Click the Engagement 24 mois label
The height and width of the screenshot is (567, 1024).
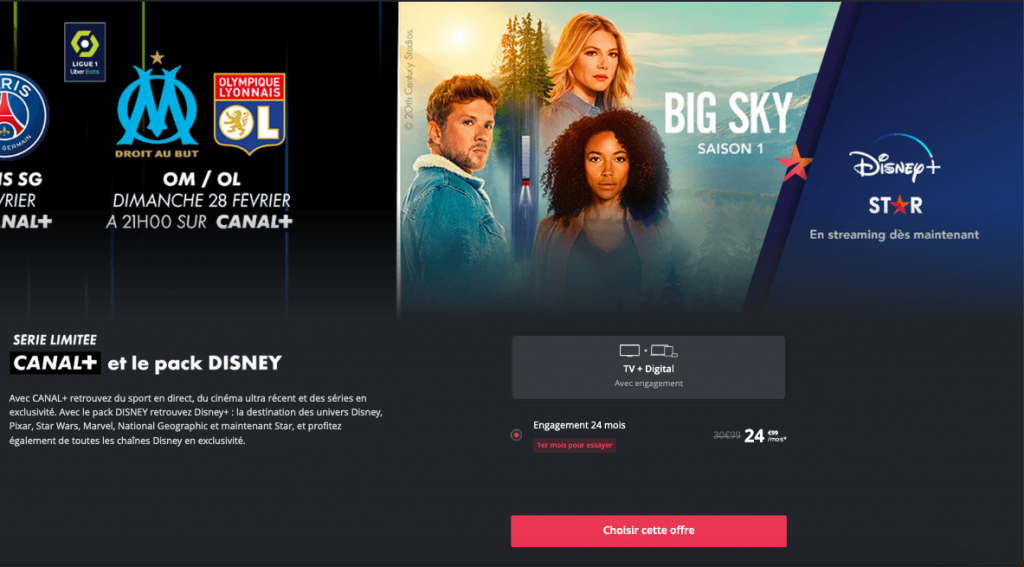pos(579,425)
